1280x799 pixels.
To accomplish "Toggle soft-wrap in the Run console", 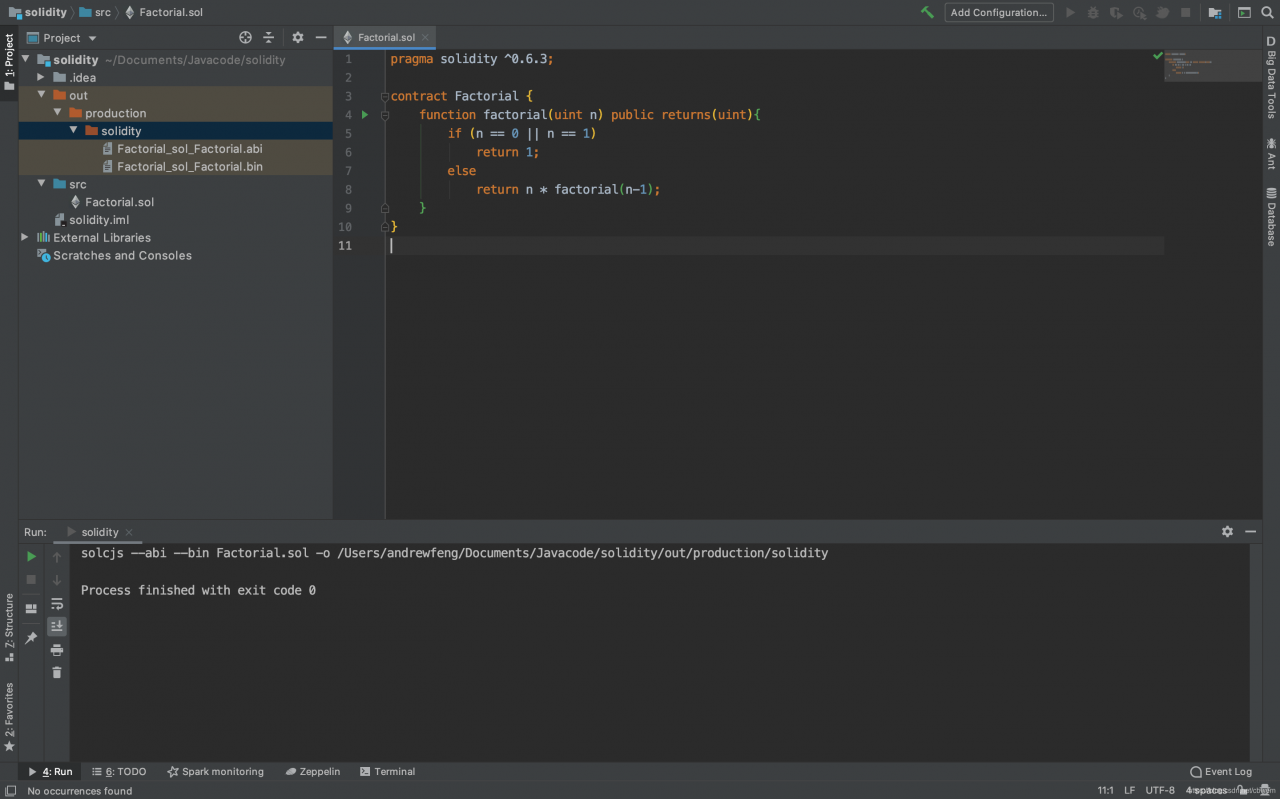I will pyautogui.click(x=57, y=604).
